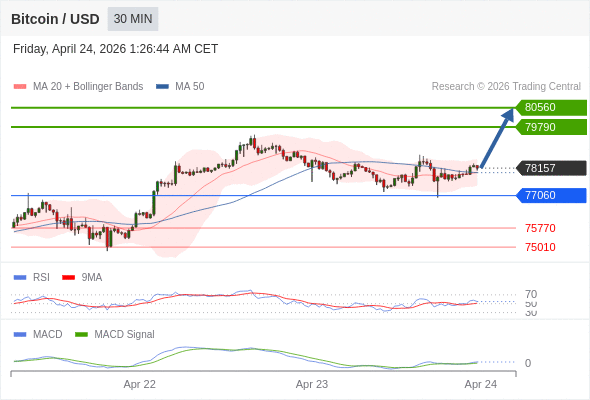Click the 75770 red support label
This screenshot has height=400, width=590.
(540, 228)
